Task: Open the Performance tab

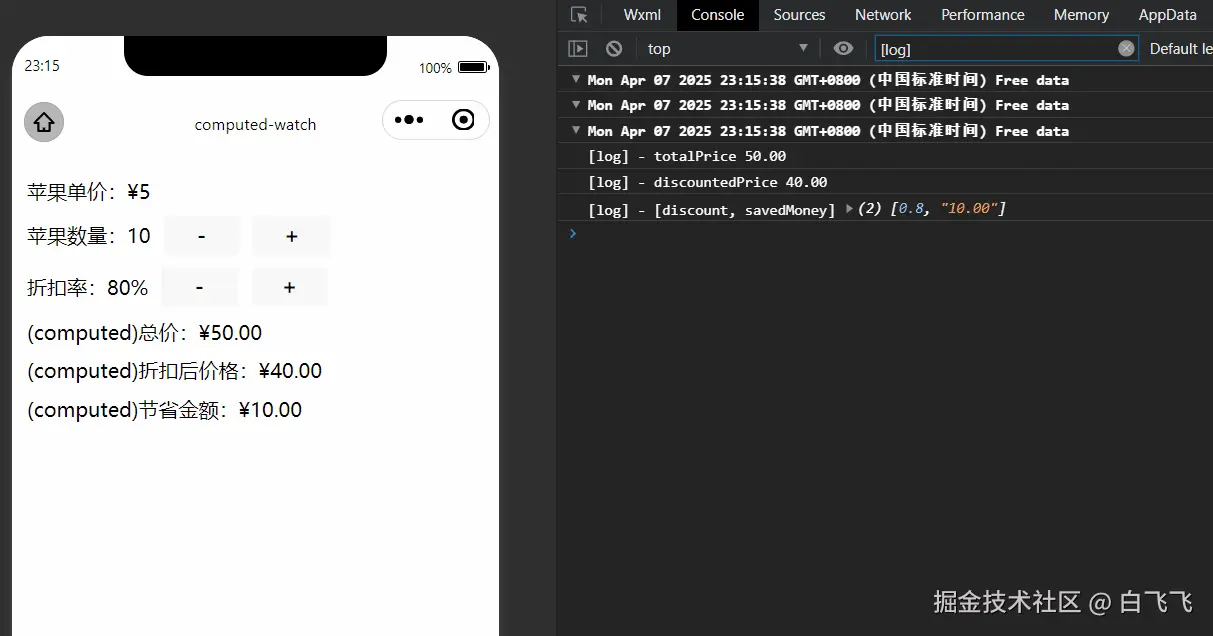Action: pyautogui.click(x=983, y=15)
